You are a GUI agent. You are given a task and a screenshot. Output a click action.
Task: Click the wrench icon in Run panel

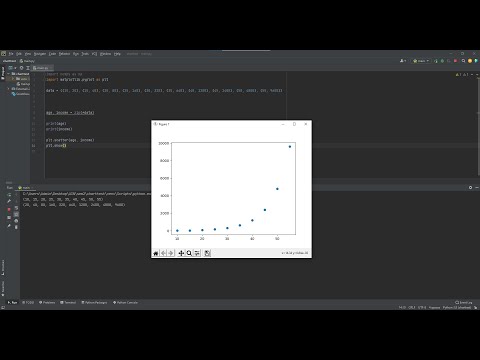(x=9, y=201)
